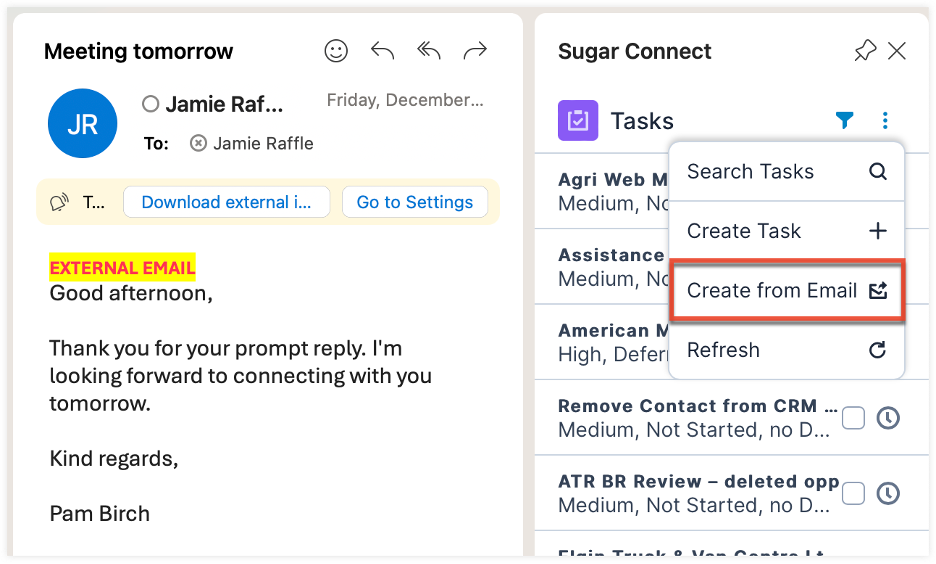The image size is (936, 564).
Task: Pin the Sugar Connect panel
Action: [865, 51]
